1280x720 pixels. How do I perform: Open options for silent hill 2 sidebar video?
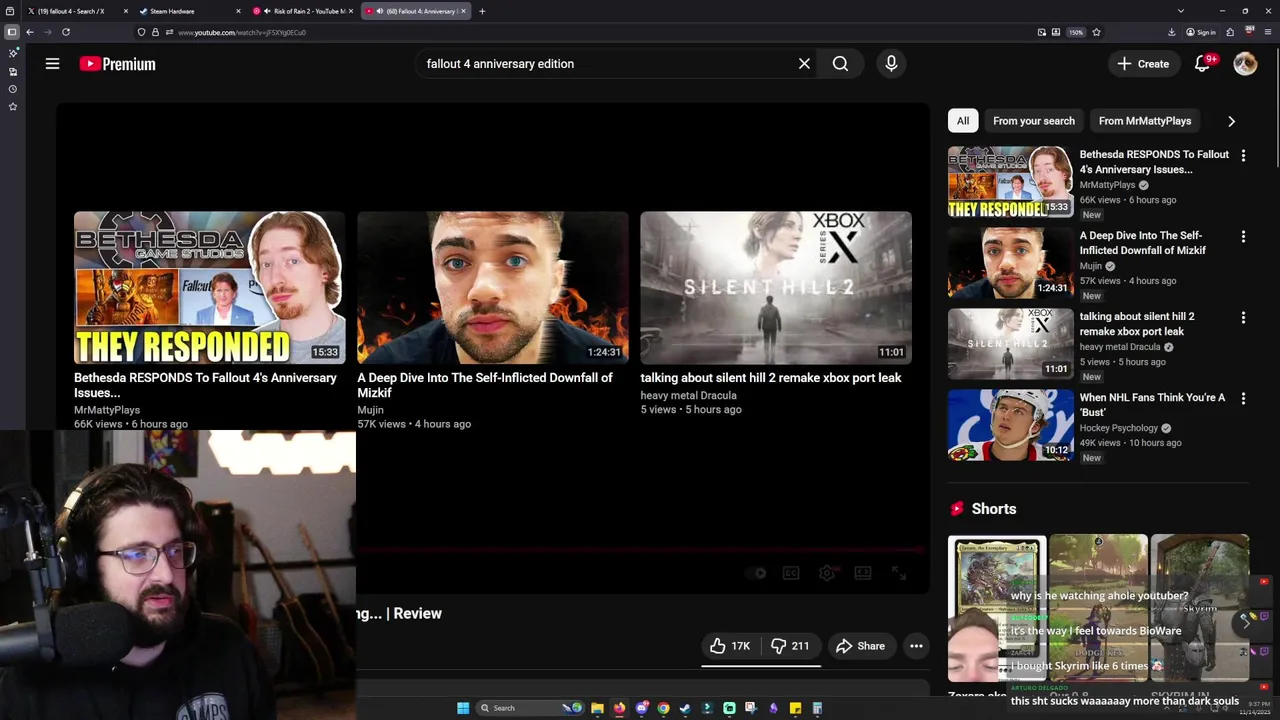tap(1243, 318)
